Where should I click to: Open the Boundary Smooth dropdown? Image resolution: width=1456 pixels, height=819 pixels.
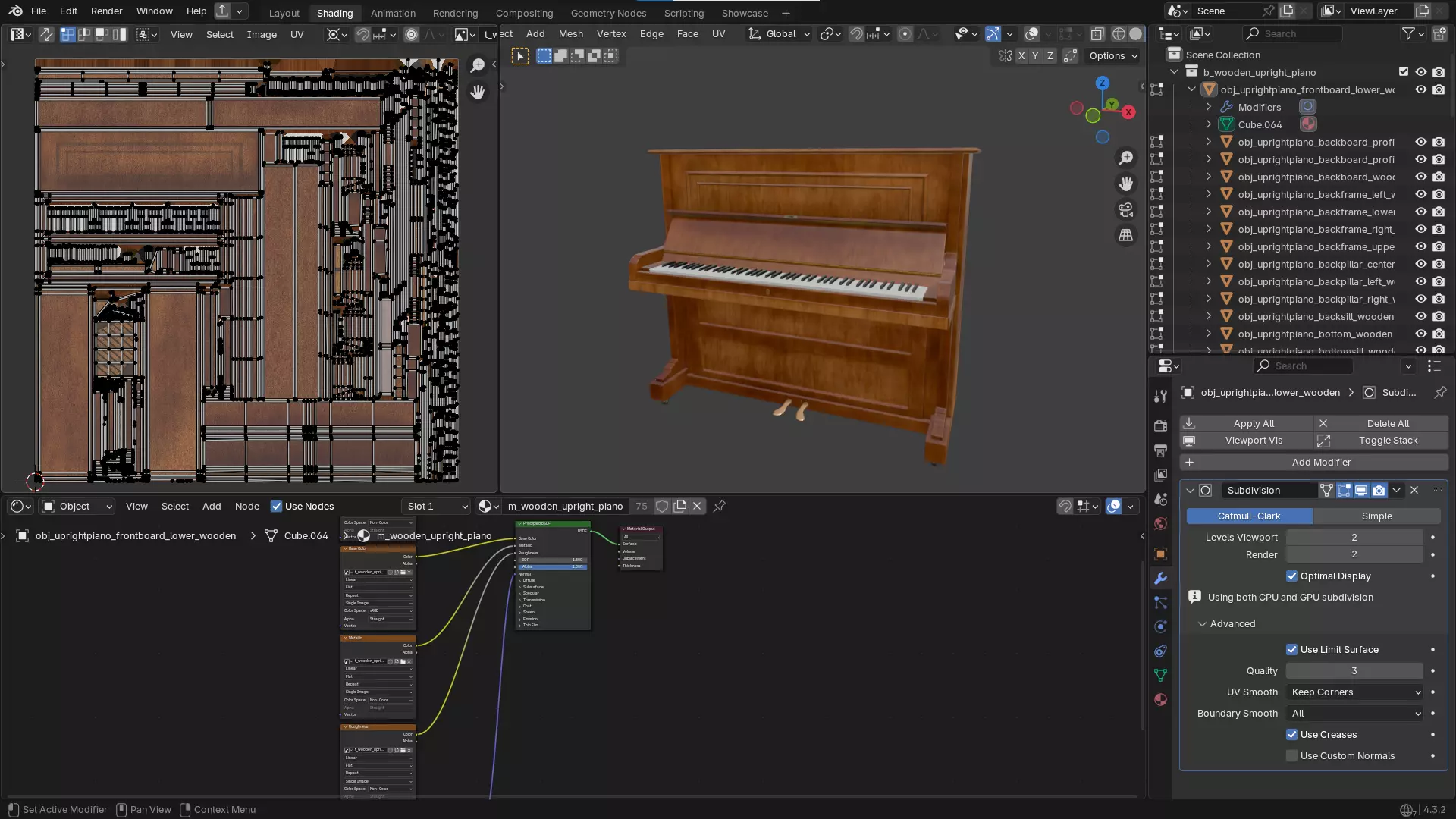coord(1355,713)
